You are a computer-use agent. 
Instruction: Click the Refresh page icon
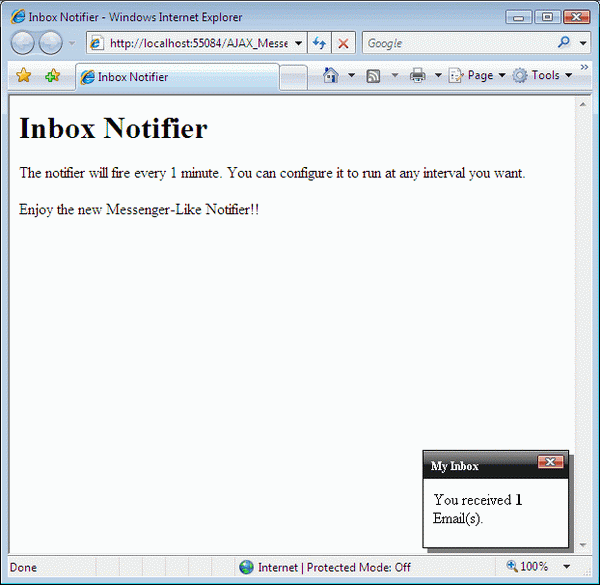point(319,43)
